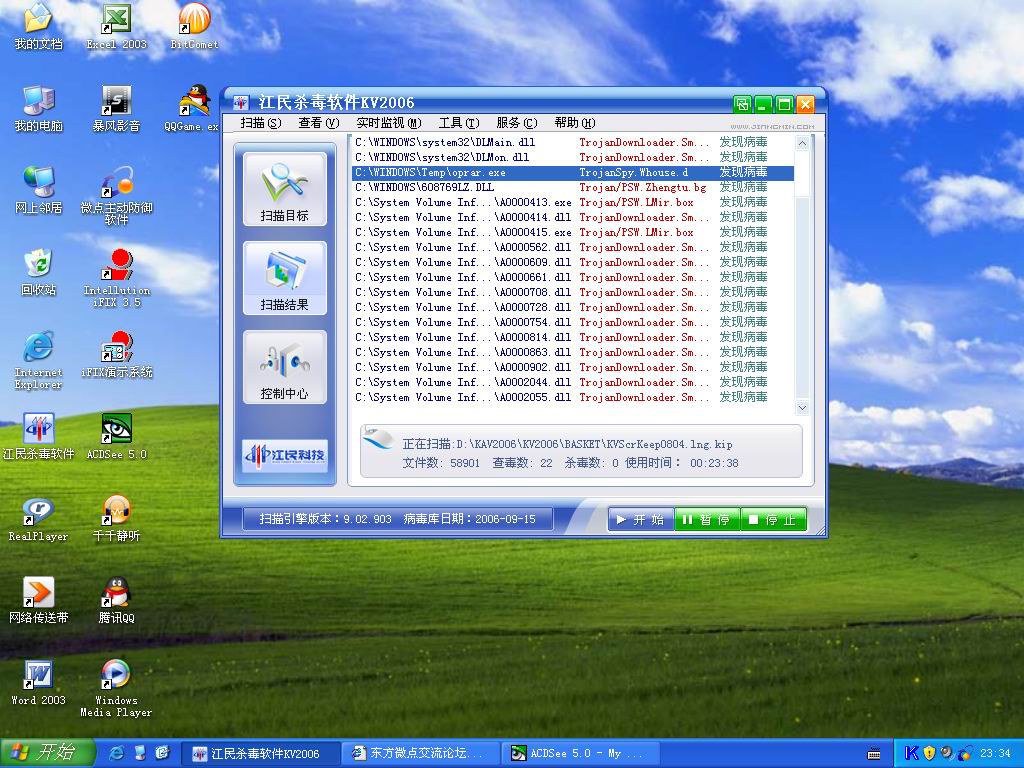
Task: Open the 工具(T) menu
Action: (459, 123)
